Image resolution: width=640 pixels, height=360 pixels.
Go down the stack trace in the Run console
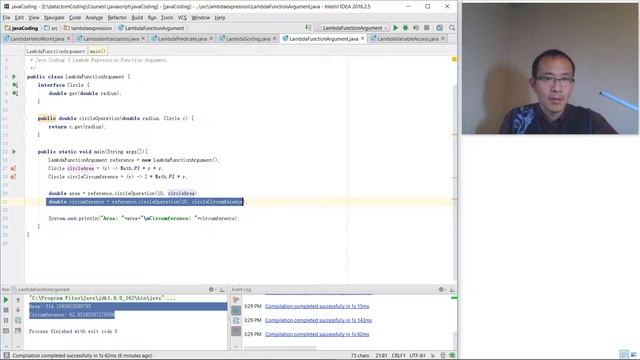18,310
